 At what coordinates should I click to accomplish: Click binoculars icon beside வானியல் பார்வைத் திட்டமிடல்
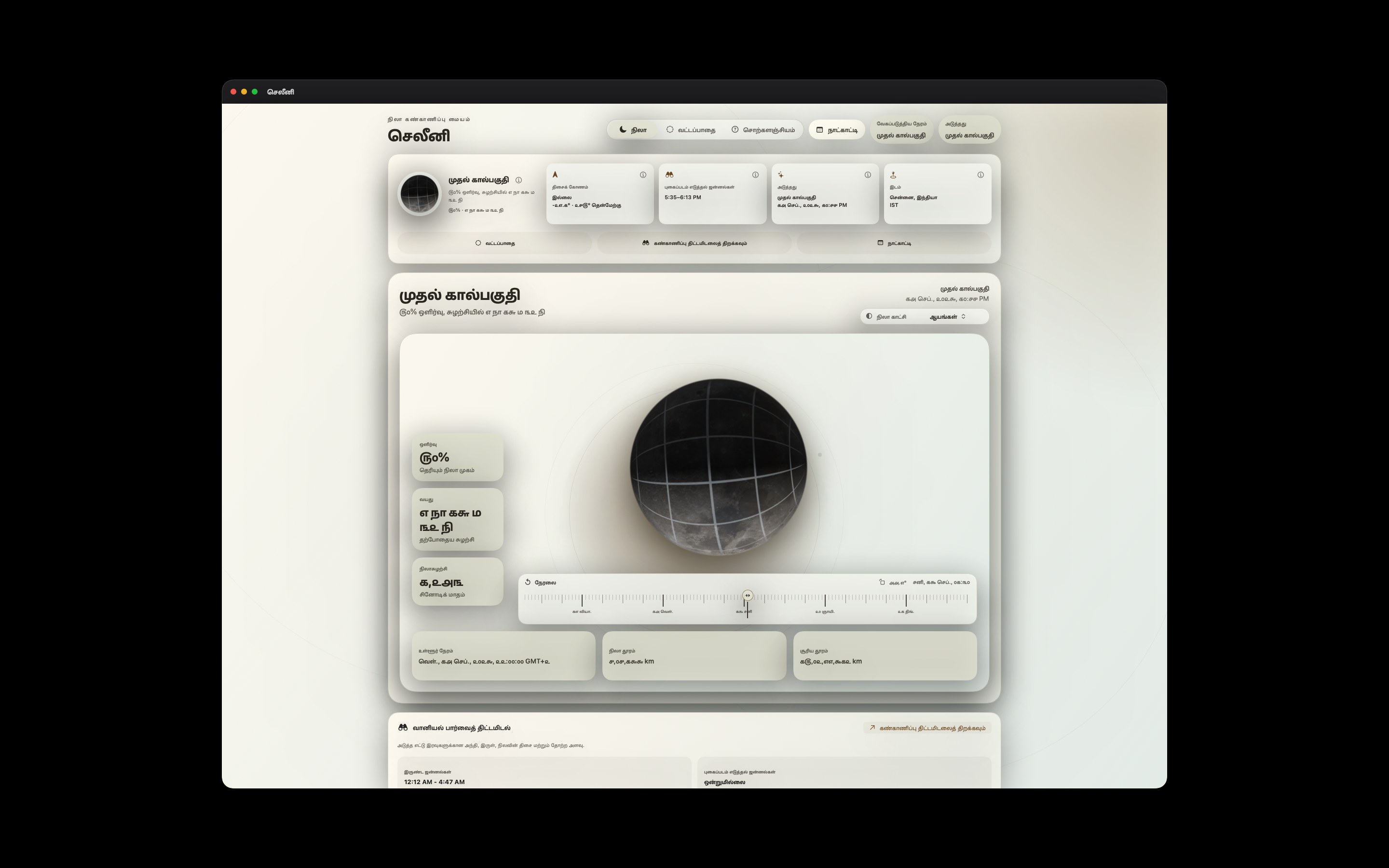click(x=403, y=727)
